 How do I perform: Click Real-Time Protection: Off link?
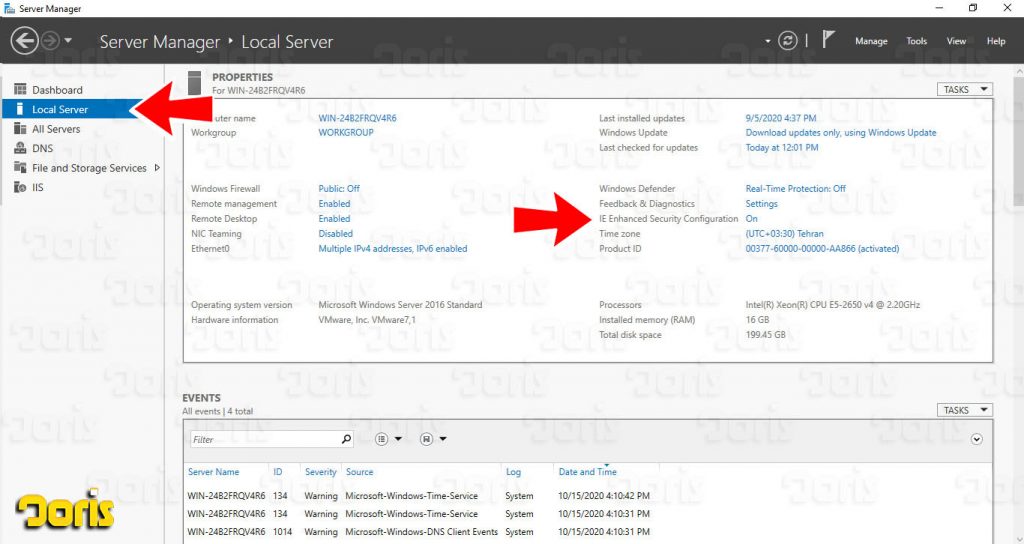(795, 189)
